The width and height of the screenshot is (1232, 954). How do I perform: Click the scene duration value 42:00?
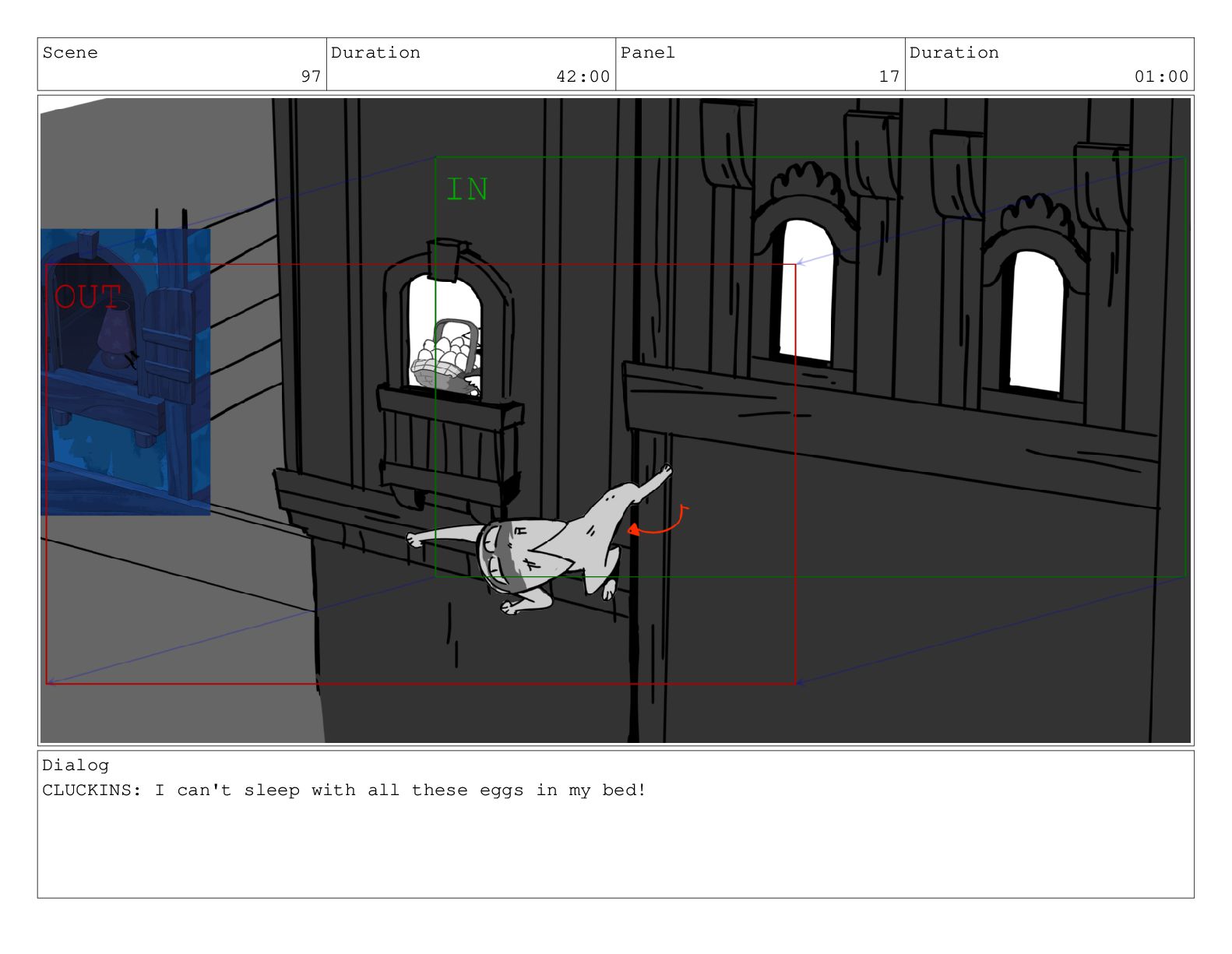point(583,76)
